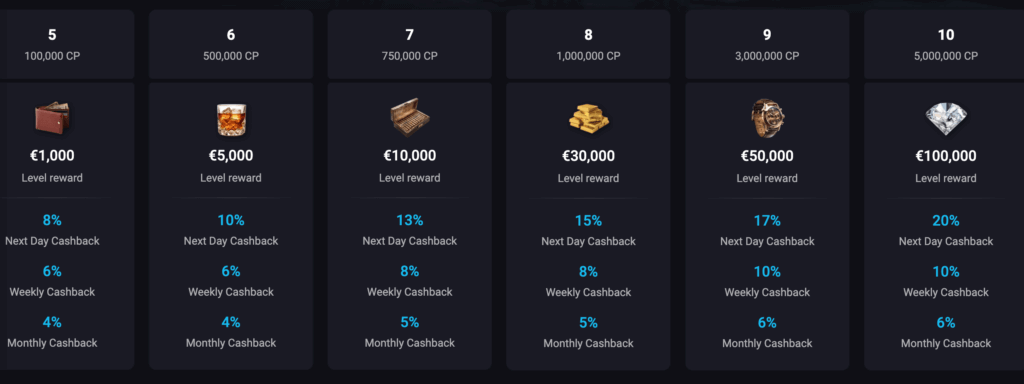This screenshot has height=384, width=1024.
Task: Click the diamond icon
Action: coord(946,120)
